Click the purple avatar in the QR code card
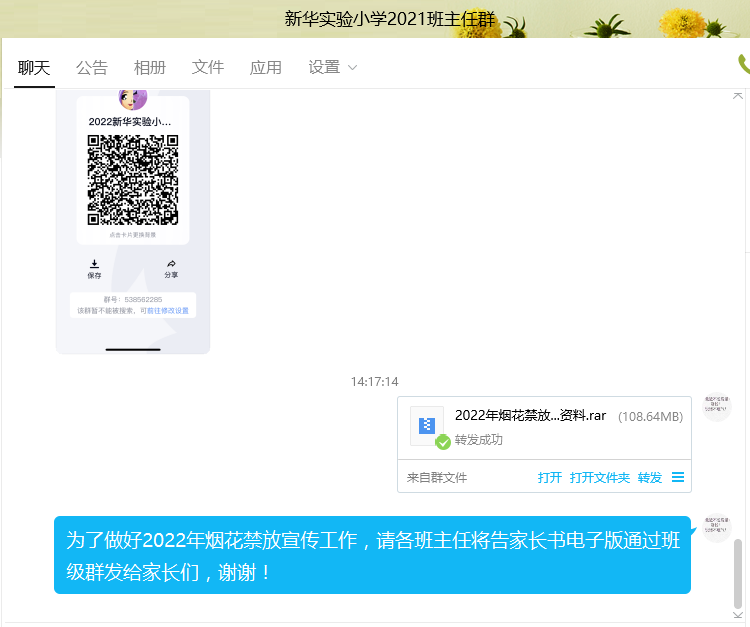The image size is (750, 627). pyautogui.click(x=133, y=99)
